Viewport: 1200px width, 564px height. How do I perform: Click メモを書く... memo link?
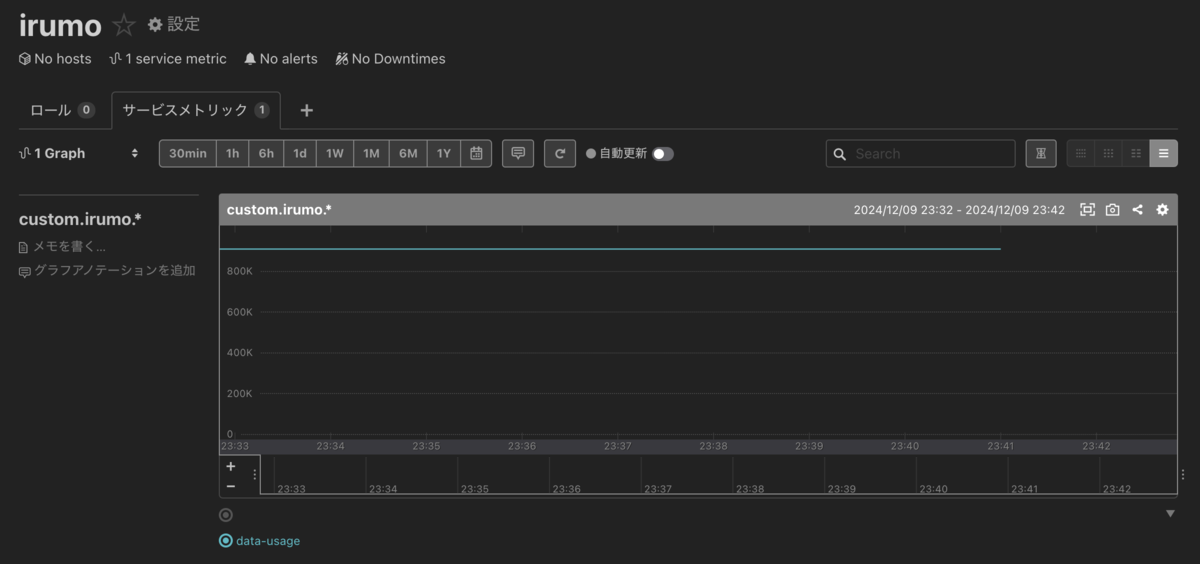(63, 246)
